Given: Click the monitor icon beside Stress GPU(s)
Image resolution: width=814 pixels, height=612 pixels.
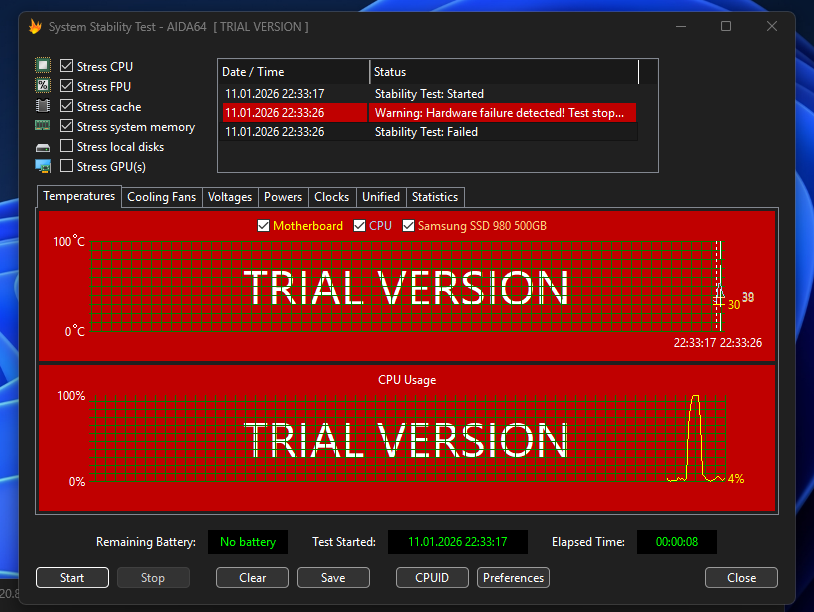Looking at the screenshot, I should [43, 166].
